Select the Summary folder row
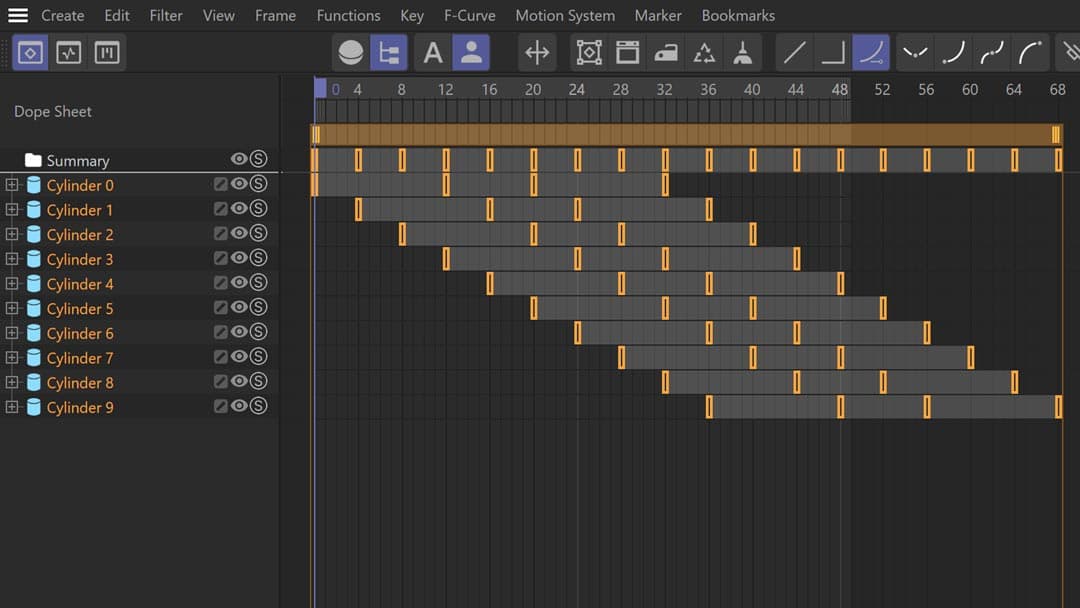Viewport: 1080px width, 608px height. pos(77,161)
